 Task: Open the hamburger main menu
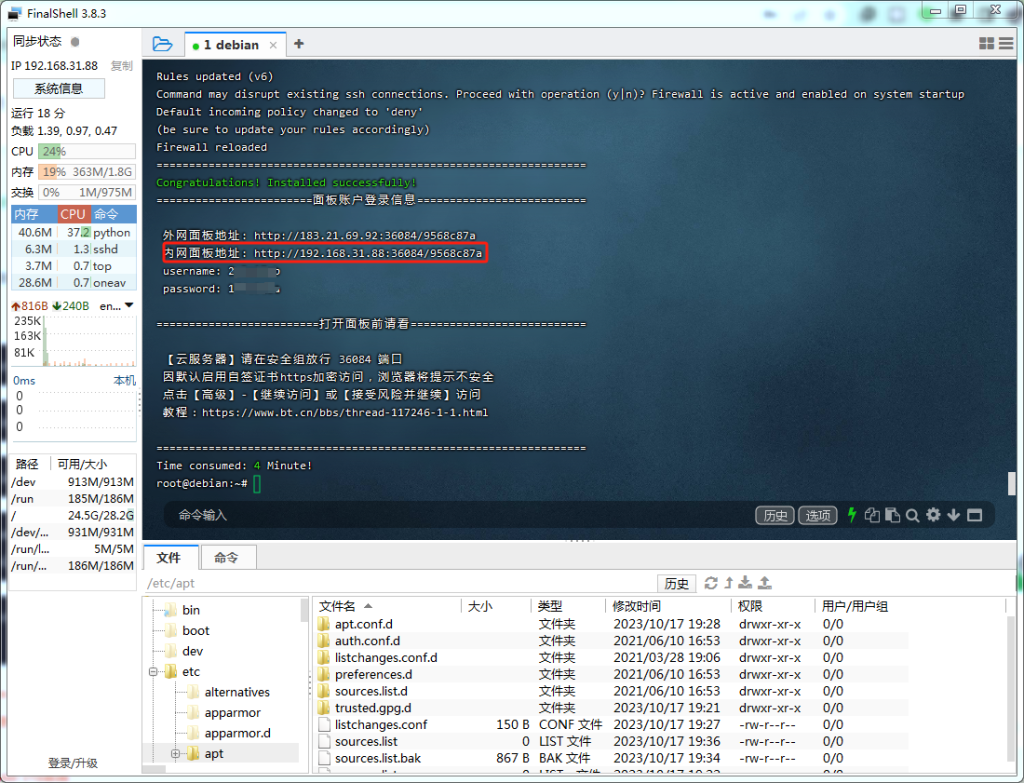(x=1006, y=44)
